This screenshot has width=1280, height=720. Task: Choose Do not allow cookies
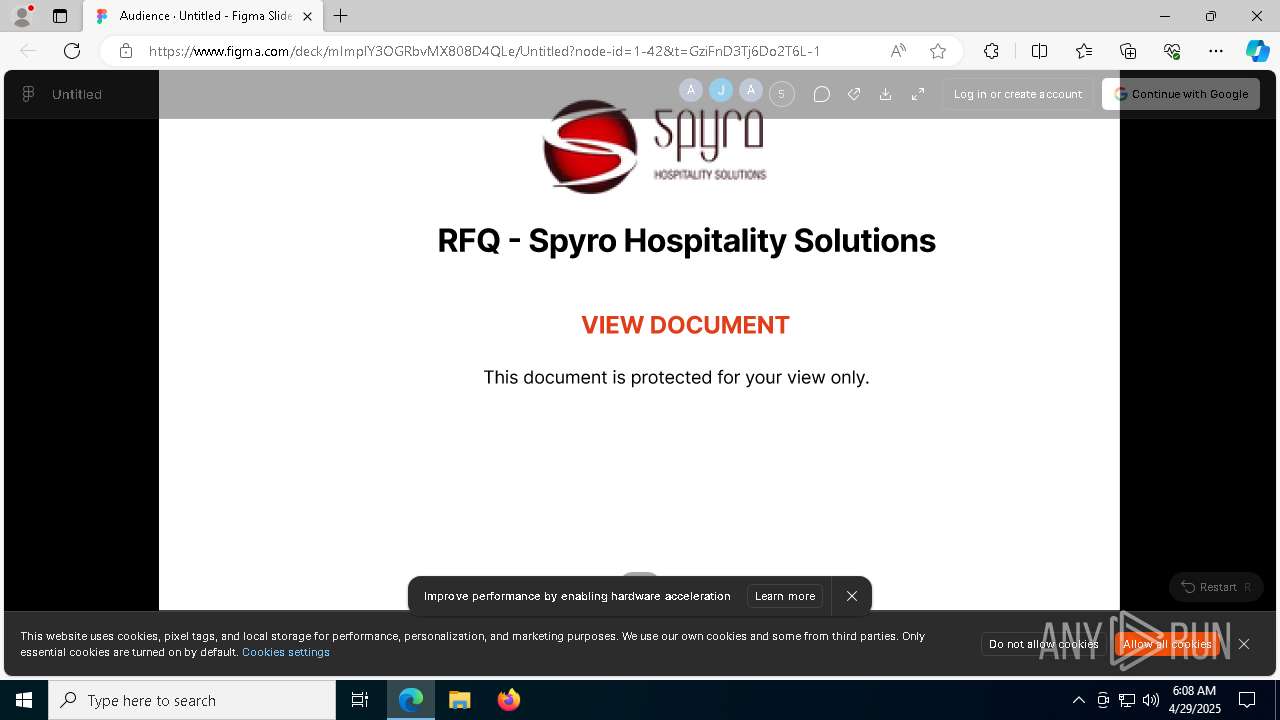pyautogui.click(x=1044, y=644)
